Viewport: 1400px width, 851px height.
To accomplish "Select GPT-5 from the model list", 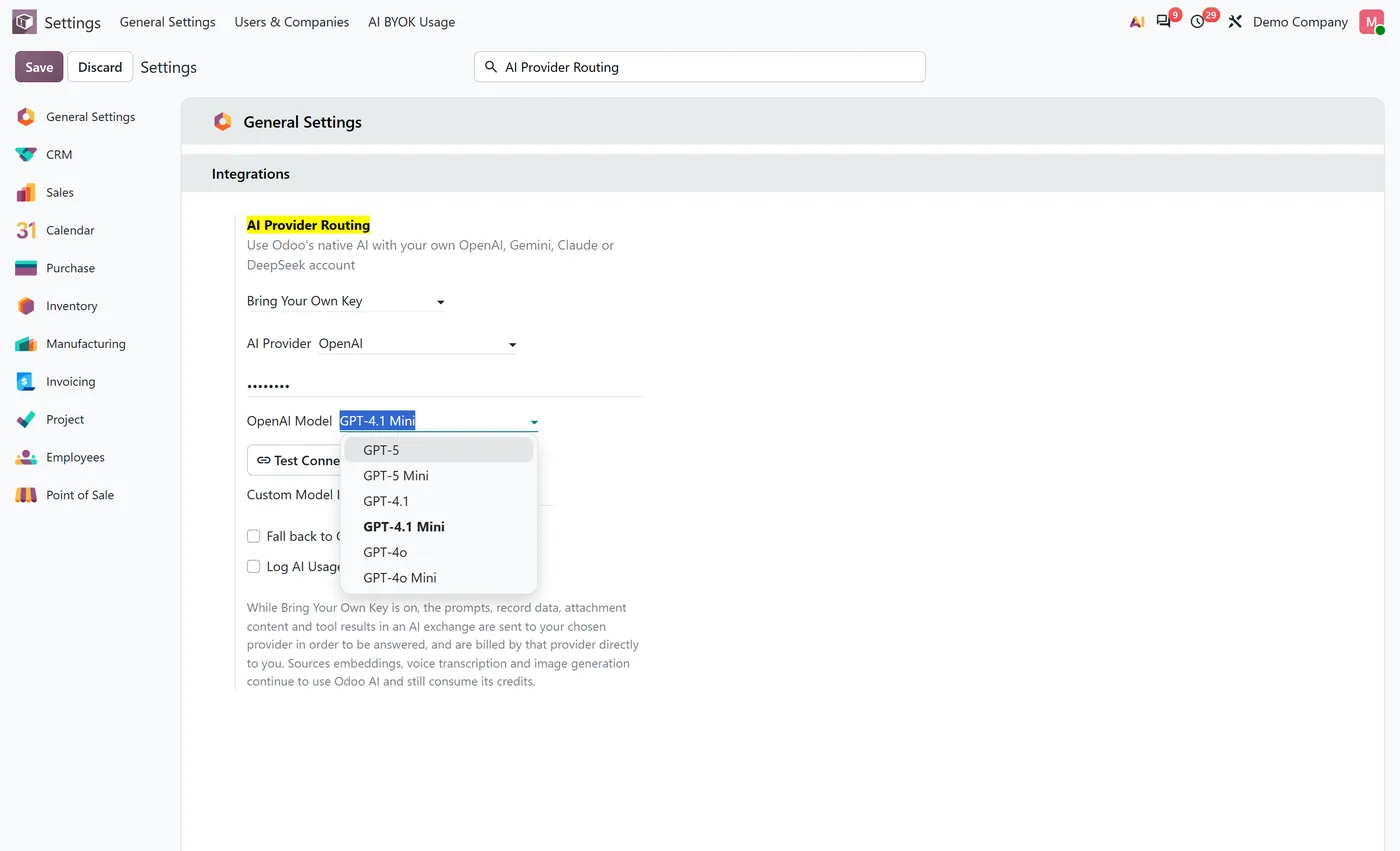I will [x=438, y=450].
